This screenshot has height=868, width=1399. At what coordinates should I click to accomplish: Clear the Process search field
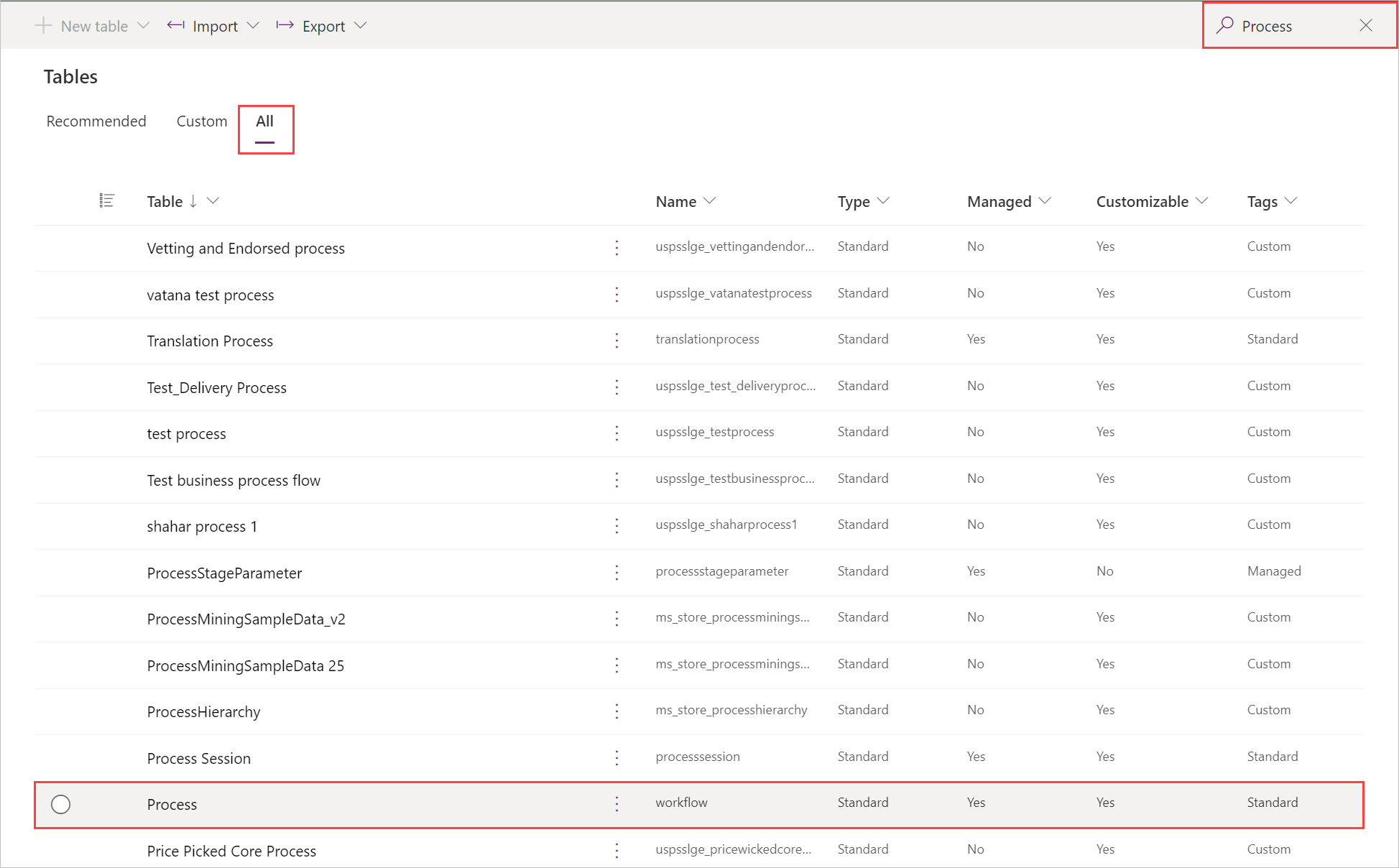[x=1370, y=25]
